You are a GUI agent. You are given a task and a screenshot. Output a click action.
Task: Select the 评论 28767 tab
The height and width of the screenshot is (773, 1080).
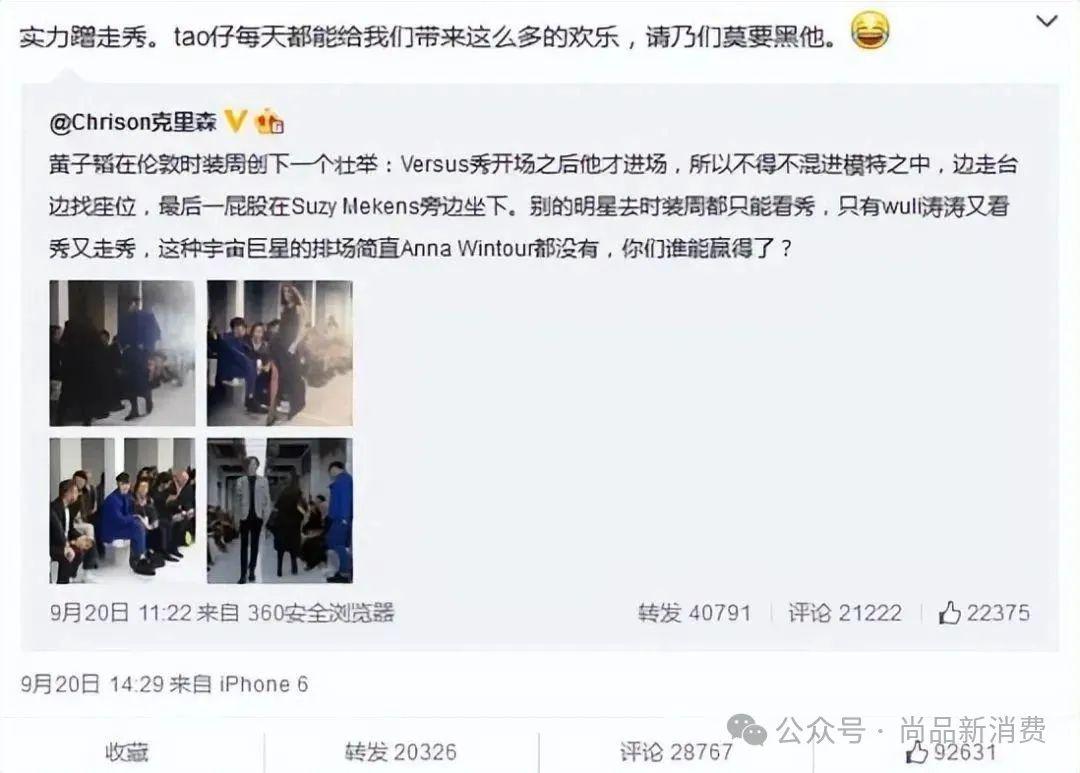click(676, 752)
